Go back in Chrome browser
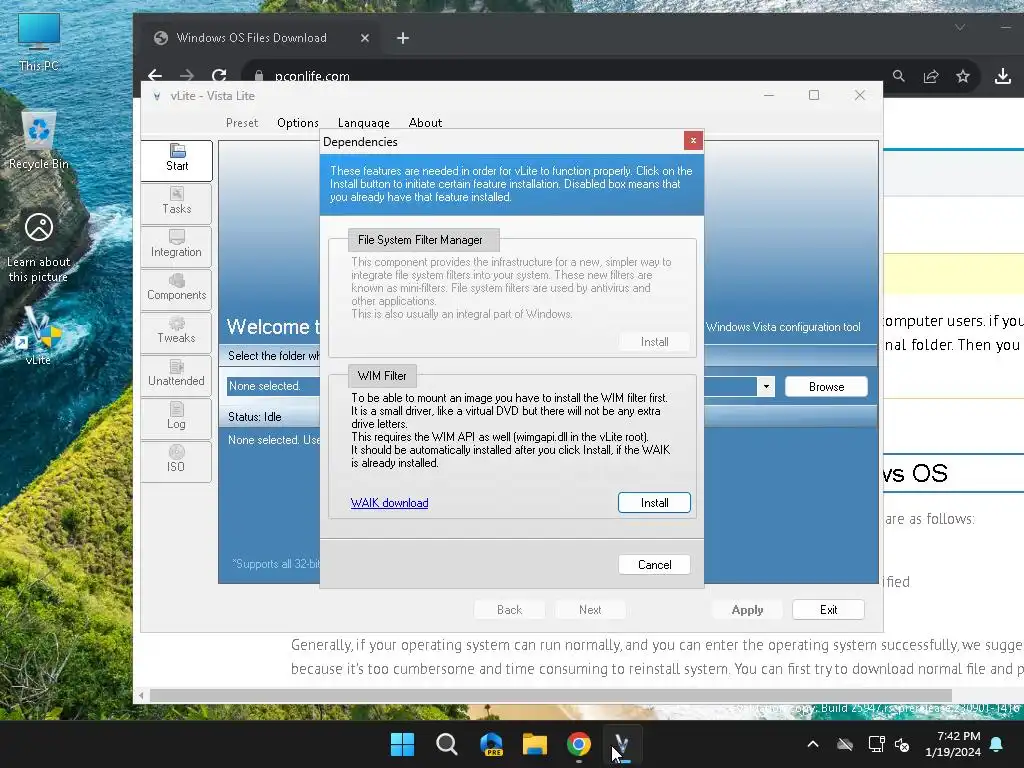The height and width of the screenshot is (768, 1024). [x=155, y=76]
